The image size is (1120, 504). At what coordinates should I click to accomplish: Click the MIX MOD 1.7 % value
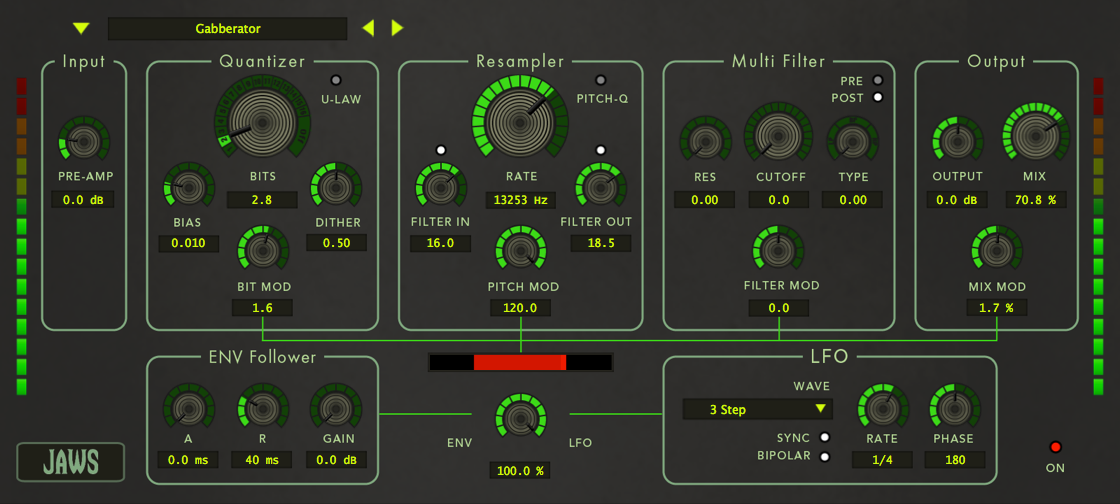point(996,308)
